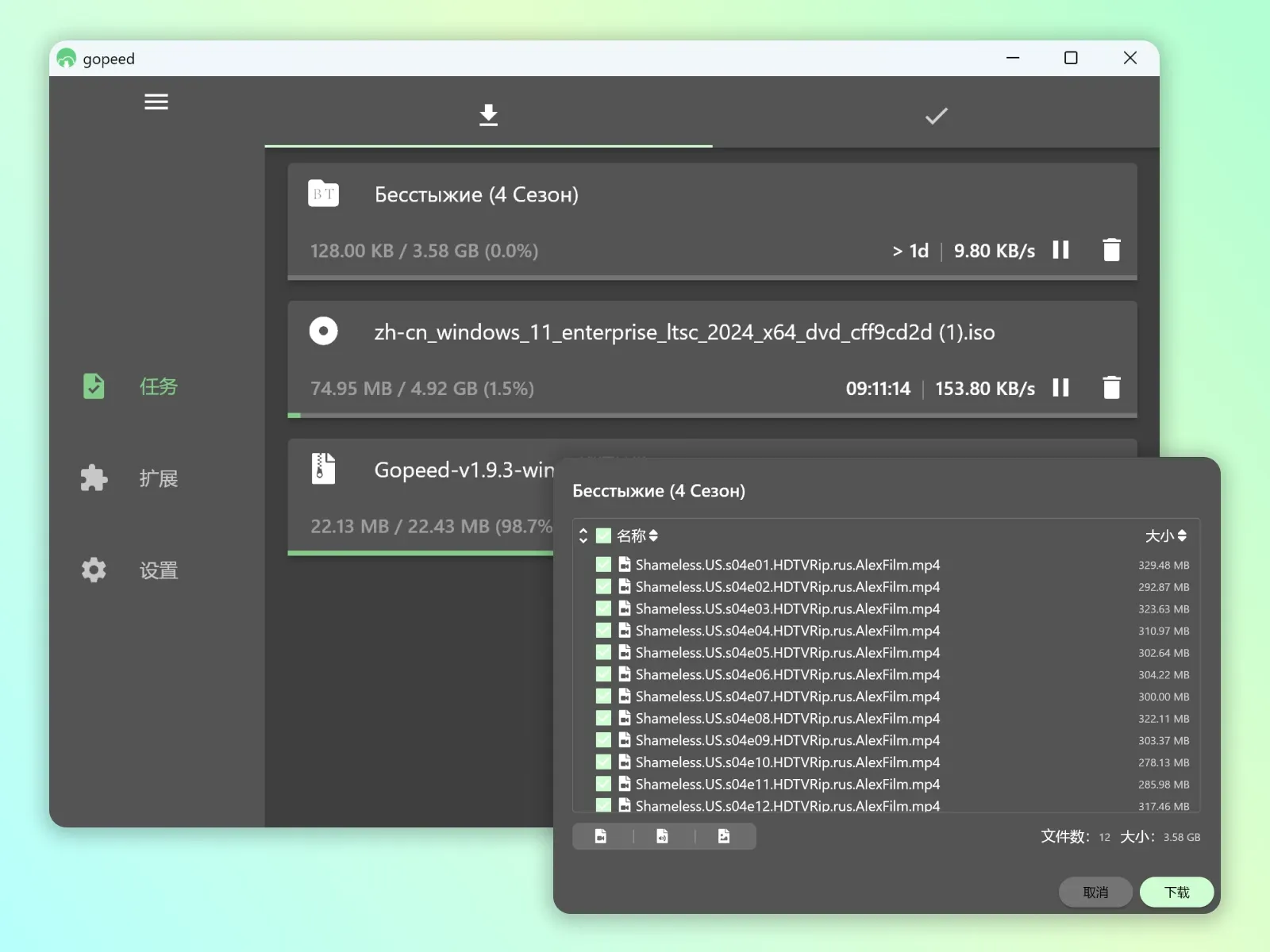Viewport: 1270px width, 952px height.
Task: Open the hamburger menu in the sidebar
Action: coord(156,102)
